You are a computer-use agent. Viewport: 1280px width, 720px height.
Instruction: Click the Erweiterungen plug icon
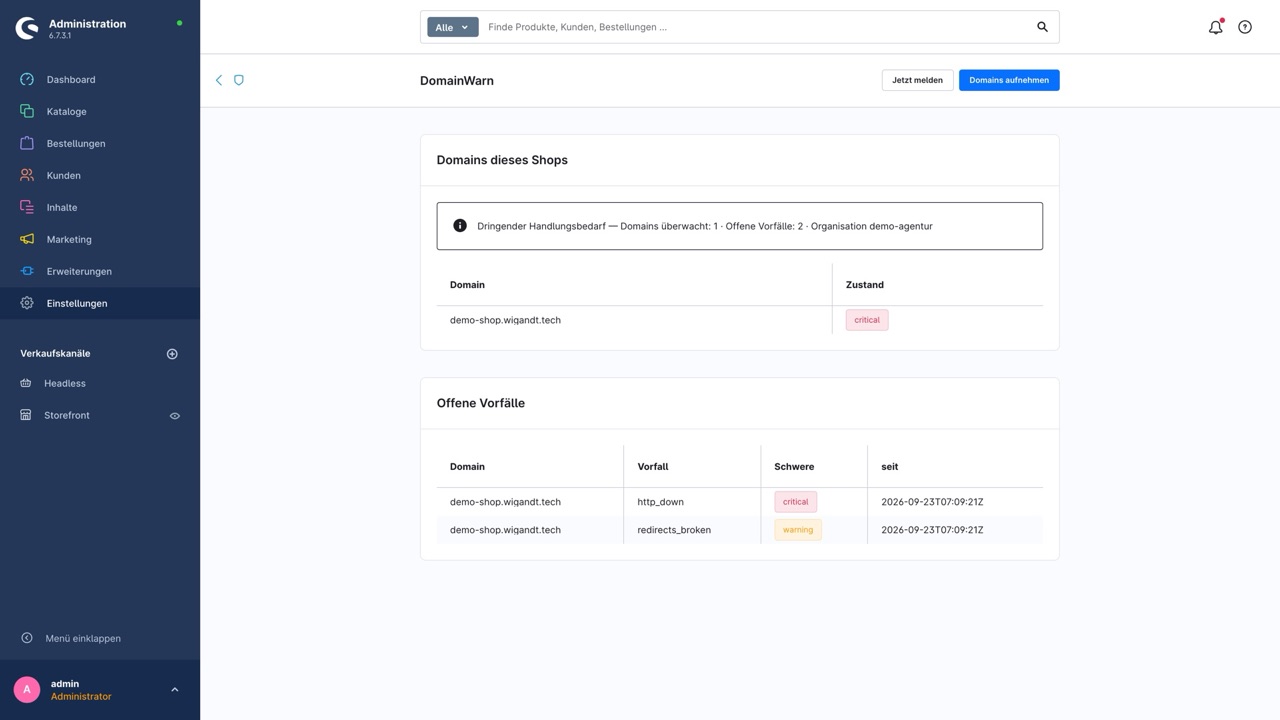pos(27,271)
